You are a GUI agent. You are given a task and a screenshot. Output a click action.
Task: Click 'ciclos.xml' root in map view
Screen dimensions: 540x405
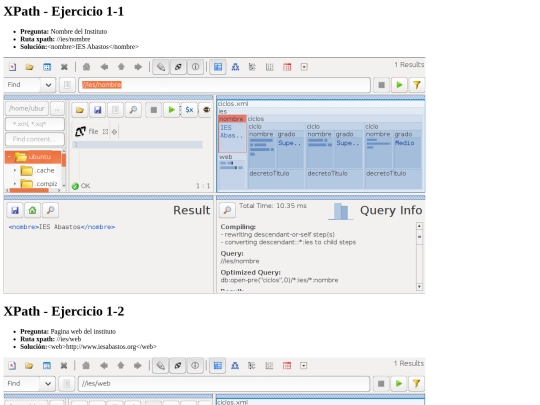coord(233,104)
